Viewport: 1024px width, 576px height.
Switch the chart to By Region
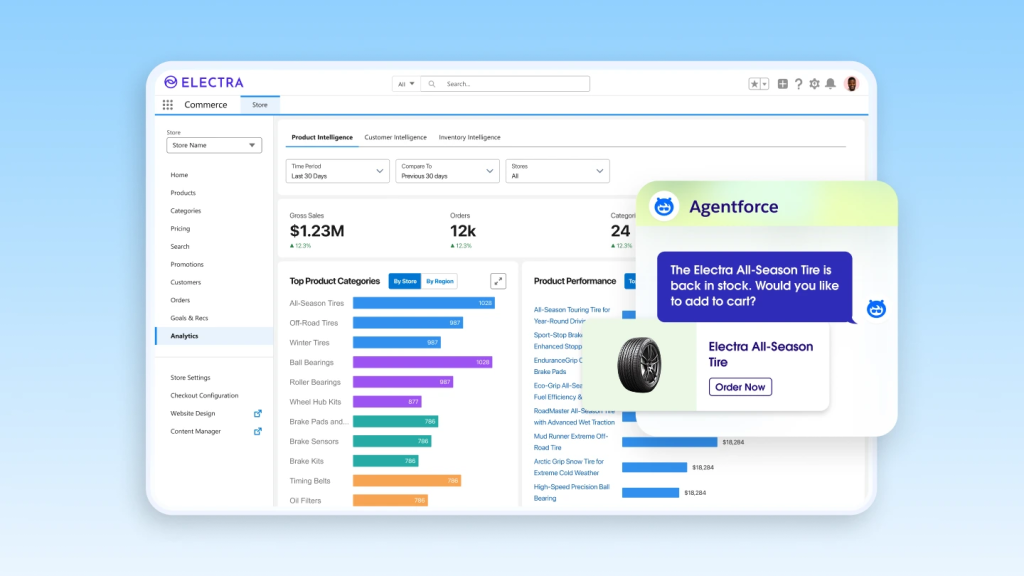(440, 281)
